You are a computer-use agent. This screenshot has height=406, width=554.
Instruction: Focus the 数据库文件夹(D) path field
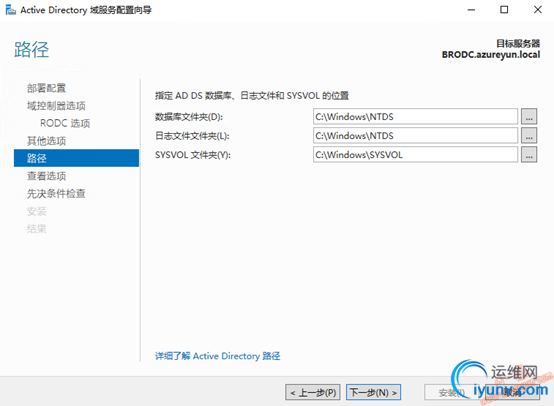(x=416, y=117)
